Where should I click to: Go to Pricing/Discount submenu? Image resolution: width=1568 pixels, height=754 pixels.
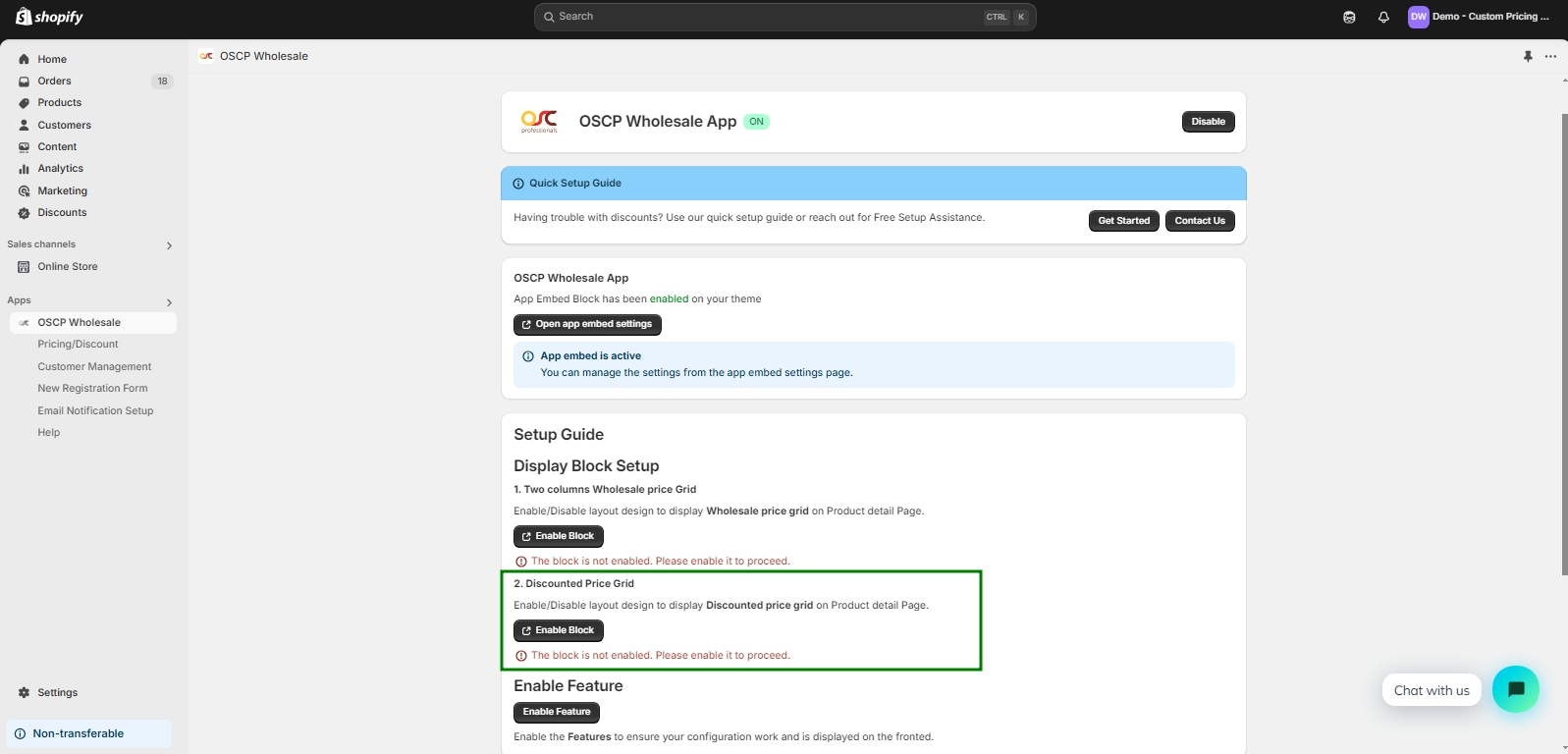[x=78, y=345]
